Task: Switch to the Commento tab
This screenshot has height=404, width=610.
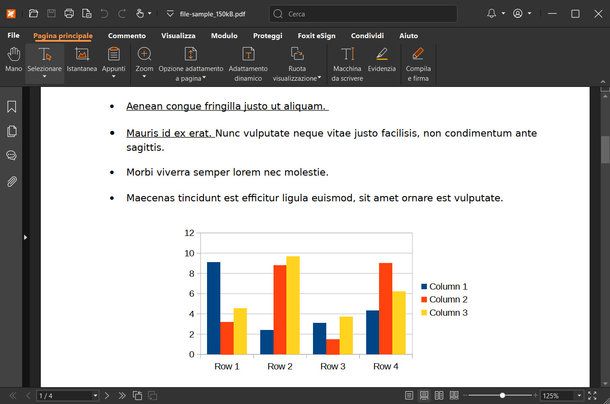Action: pyautogui.click(x=126, y=35)
